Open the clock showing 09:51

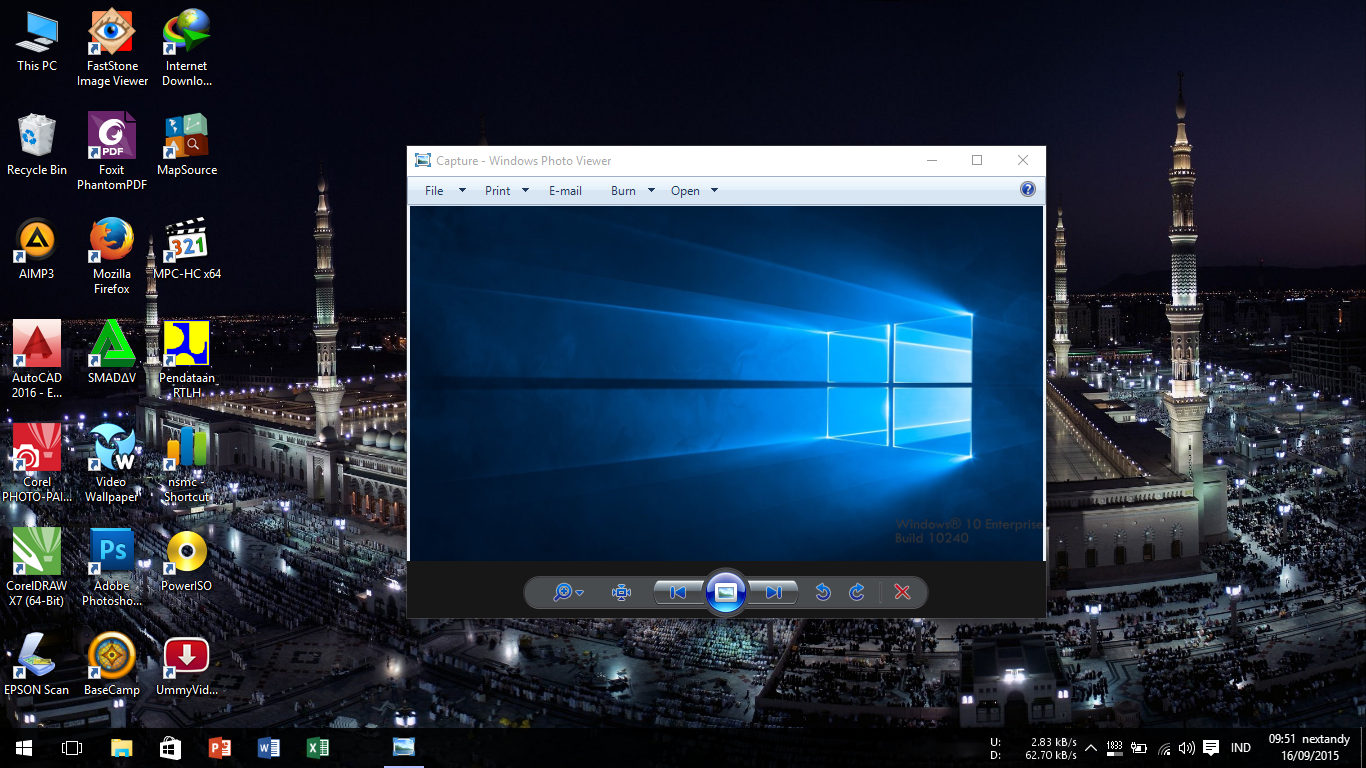pyautogui.click(x=1310, y=748)
